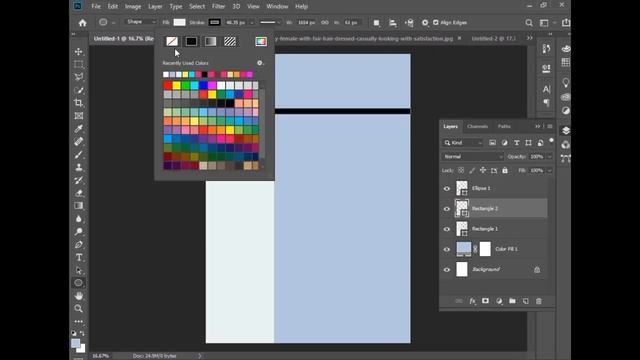Create a new group folder
The image size is (640, 360).
tap(512, 301)
